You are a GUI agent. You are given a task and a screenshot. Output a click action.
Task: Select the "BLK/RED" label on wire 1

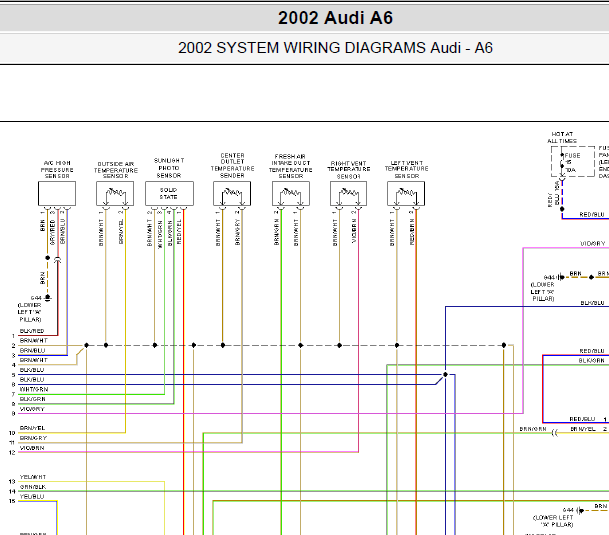32,331
